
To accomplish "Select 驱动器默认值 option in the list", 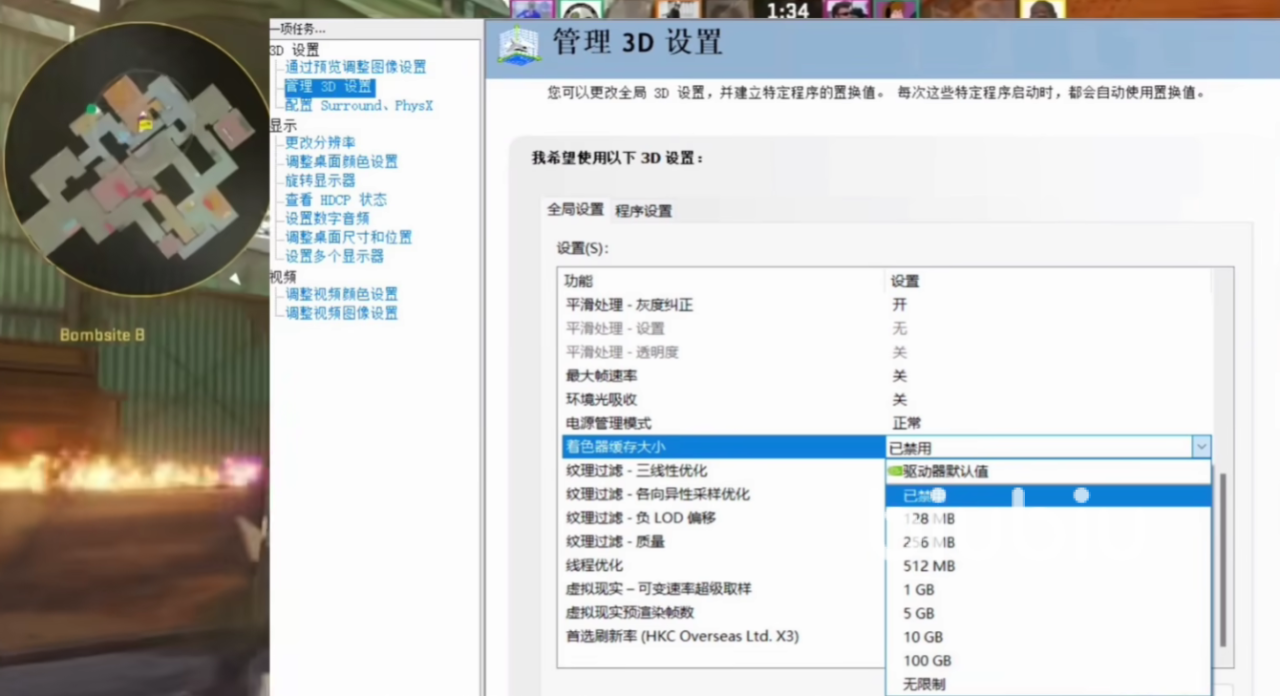I will pos(946,471).
